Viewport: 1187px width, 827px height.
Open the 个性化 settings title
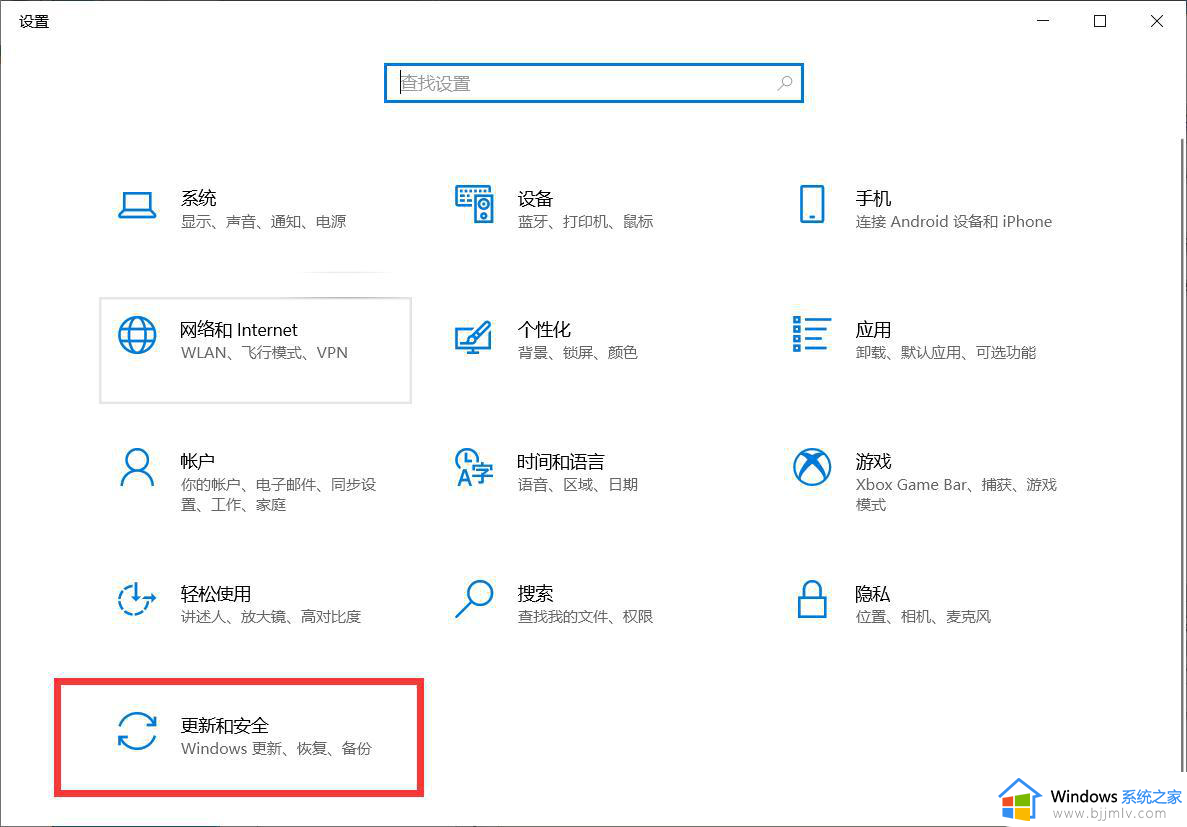click(x=544, y=329)
